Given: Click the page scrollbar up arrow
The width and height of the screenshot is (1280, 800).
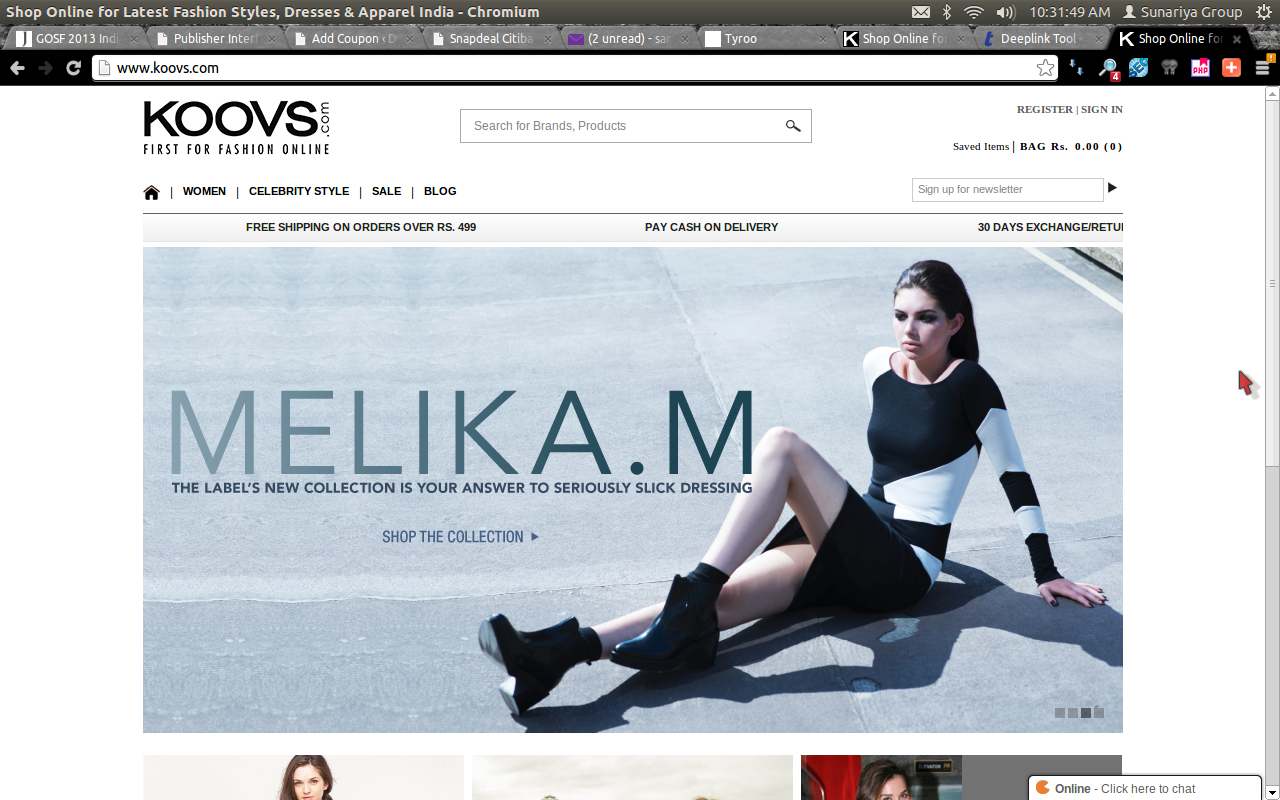Looking at the screenshot, I should [x=1272, y=94].
